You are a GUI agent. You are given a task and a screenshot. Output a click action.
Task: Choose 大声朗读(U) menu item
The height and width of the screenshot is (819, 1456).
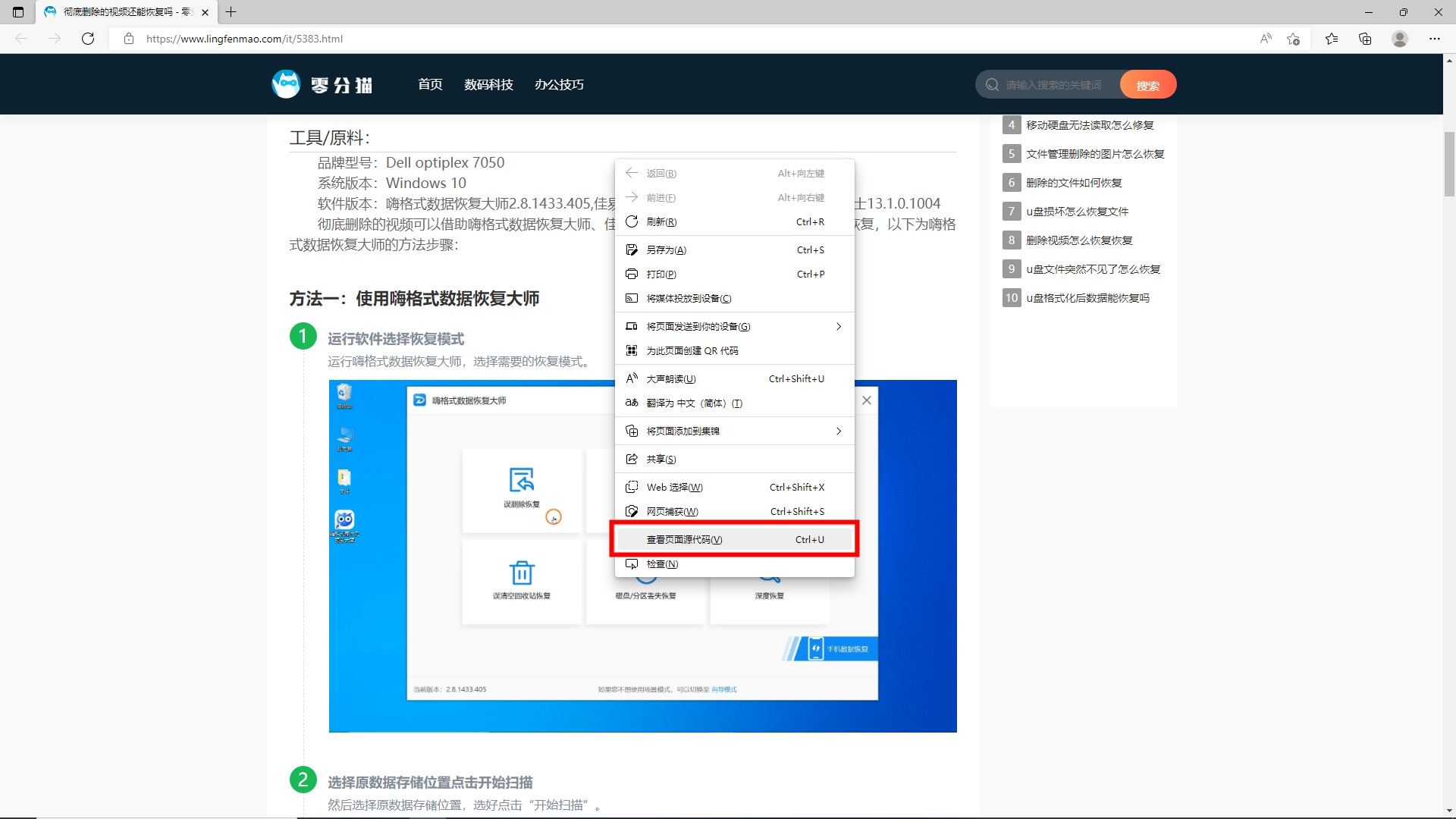[x=734, y=379]
